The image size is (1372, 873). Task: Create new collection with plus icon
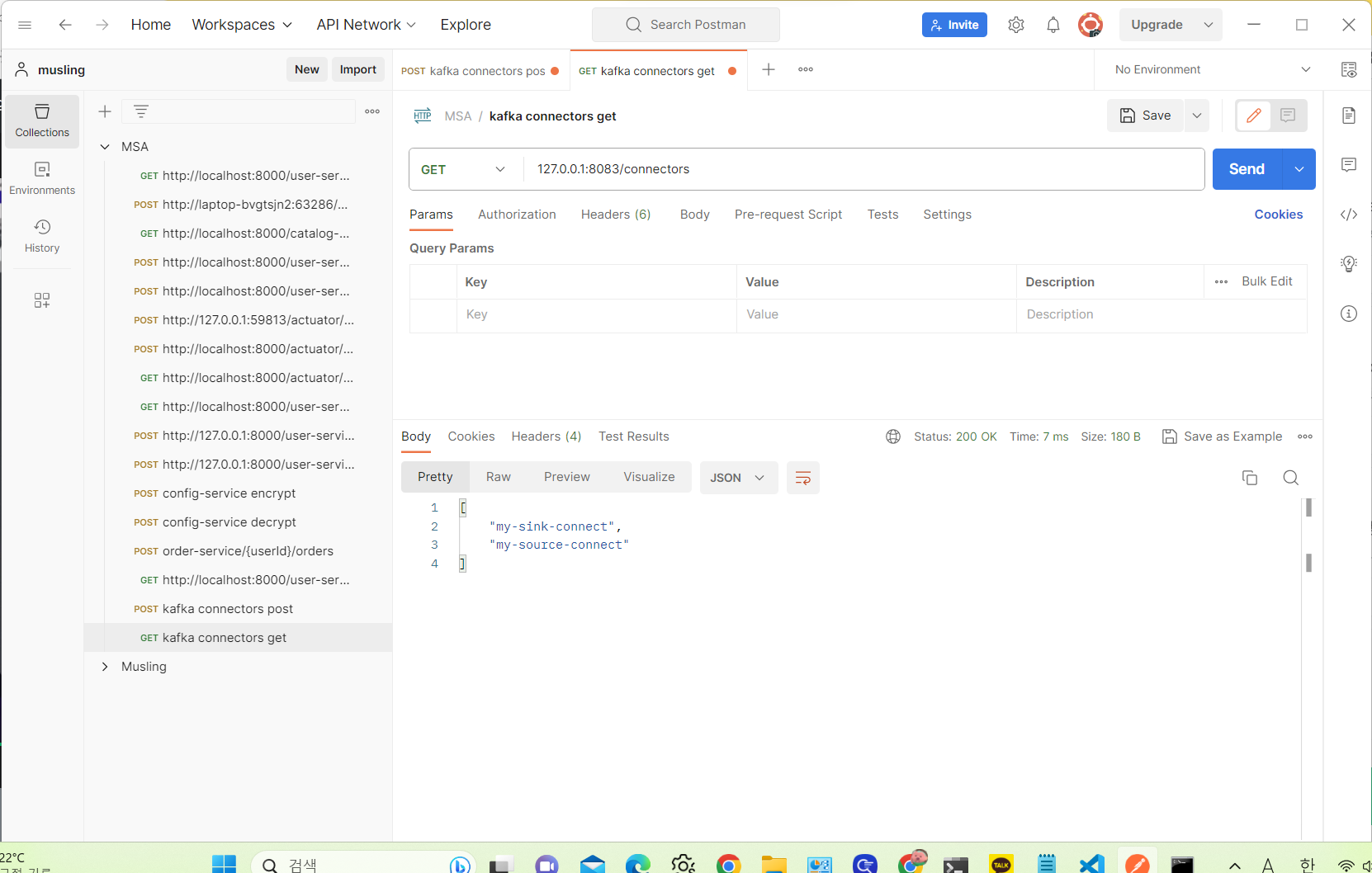click(x=105, y=111)
